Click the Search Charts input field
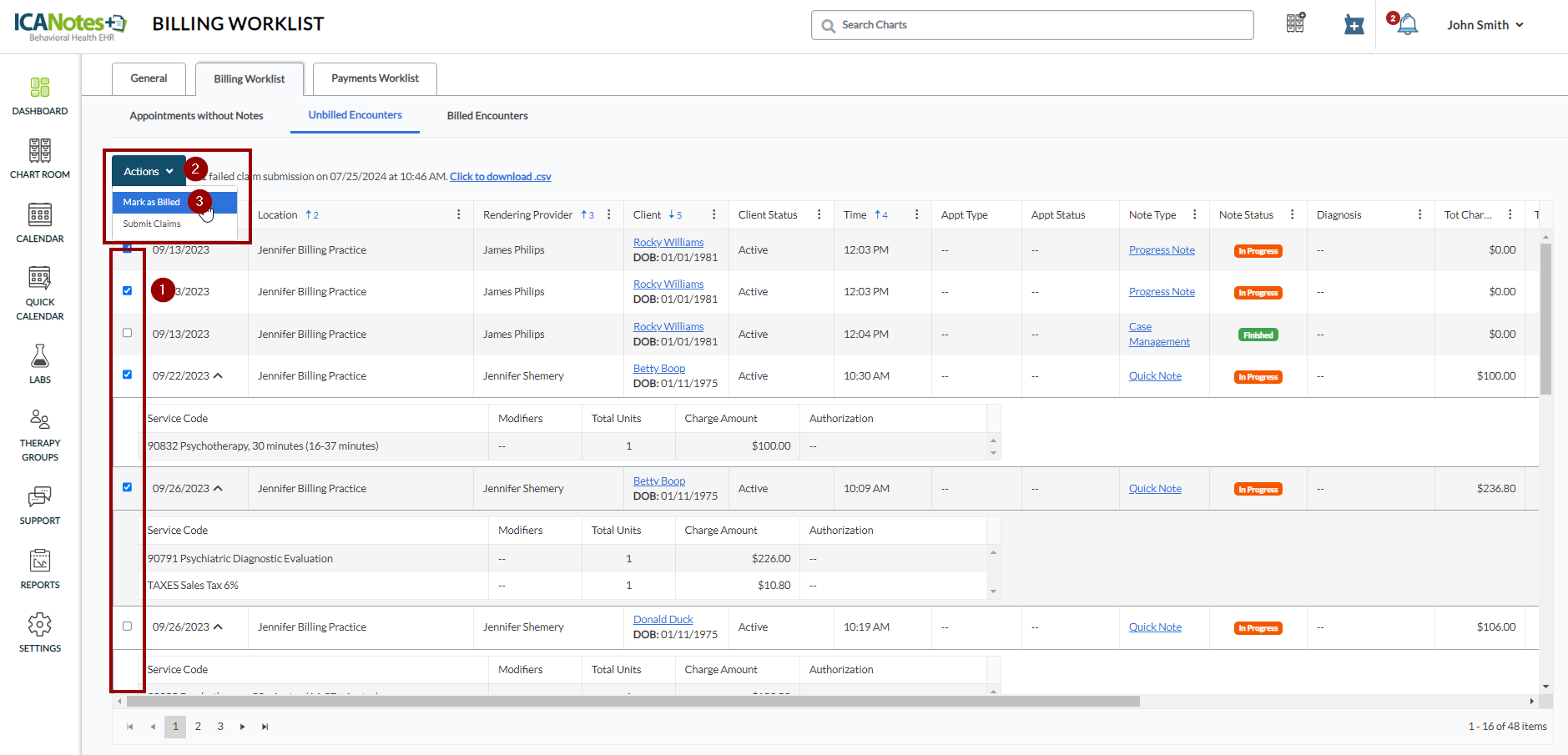 coord(1032,25)
